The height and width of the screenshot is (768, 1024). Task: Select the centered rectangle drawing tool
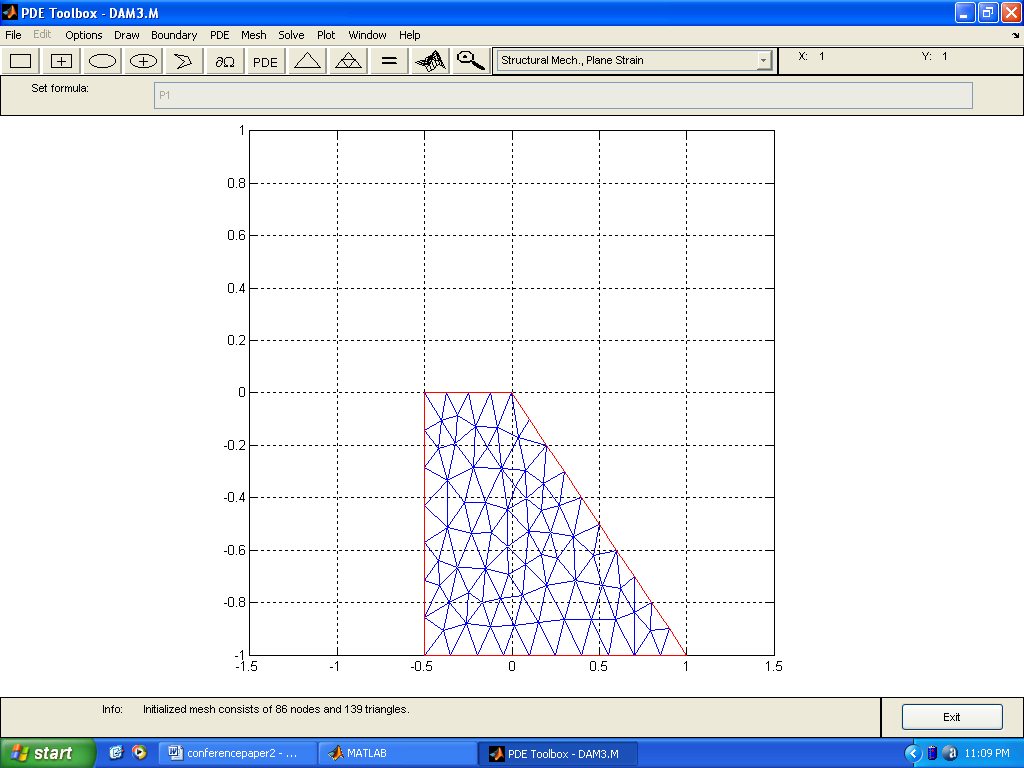click(62, 61)
